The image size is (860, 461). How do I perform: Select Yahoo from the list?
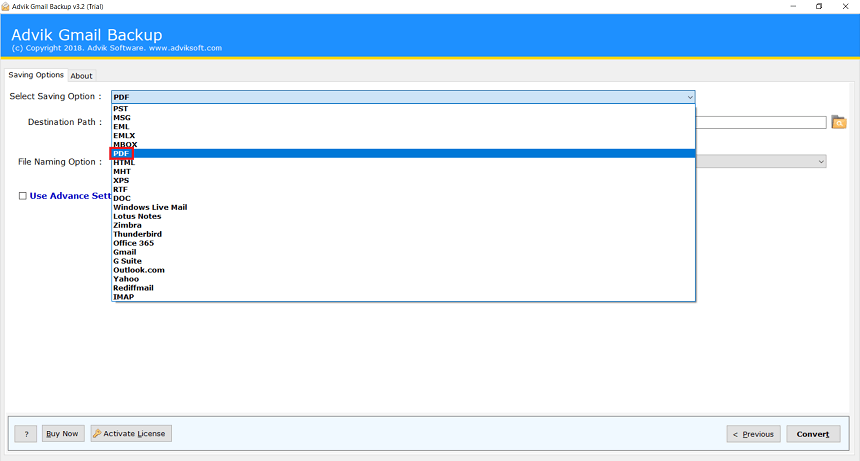(x=403, y=278)
